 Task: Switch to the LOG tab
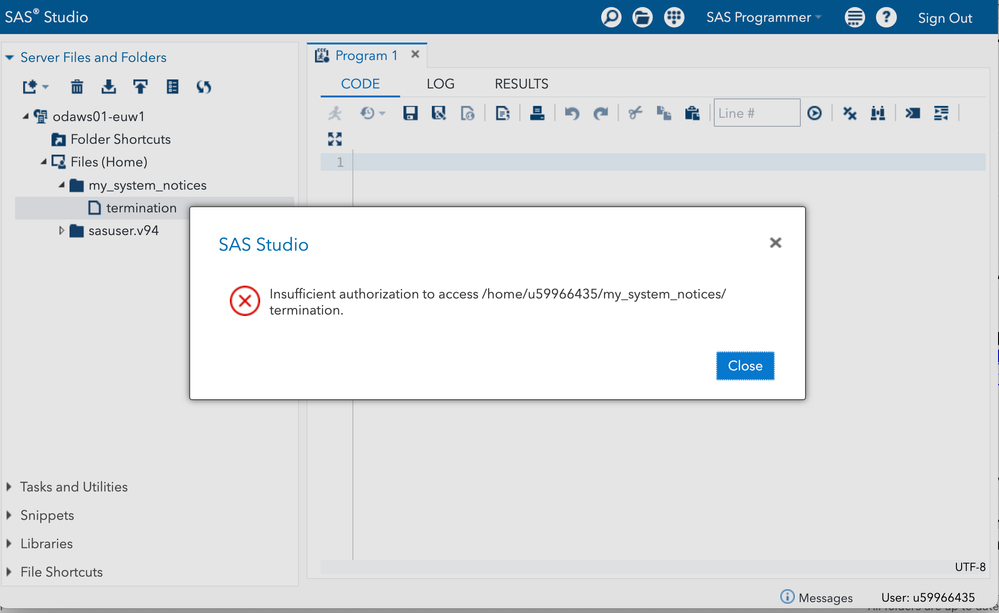tap(440, 84)
